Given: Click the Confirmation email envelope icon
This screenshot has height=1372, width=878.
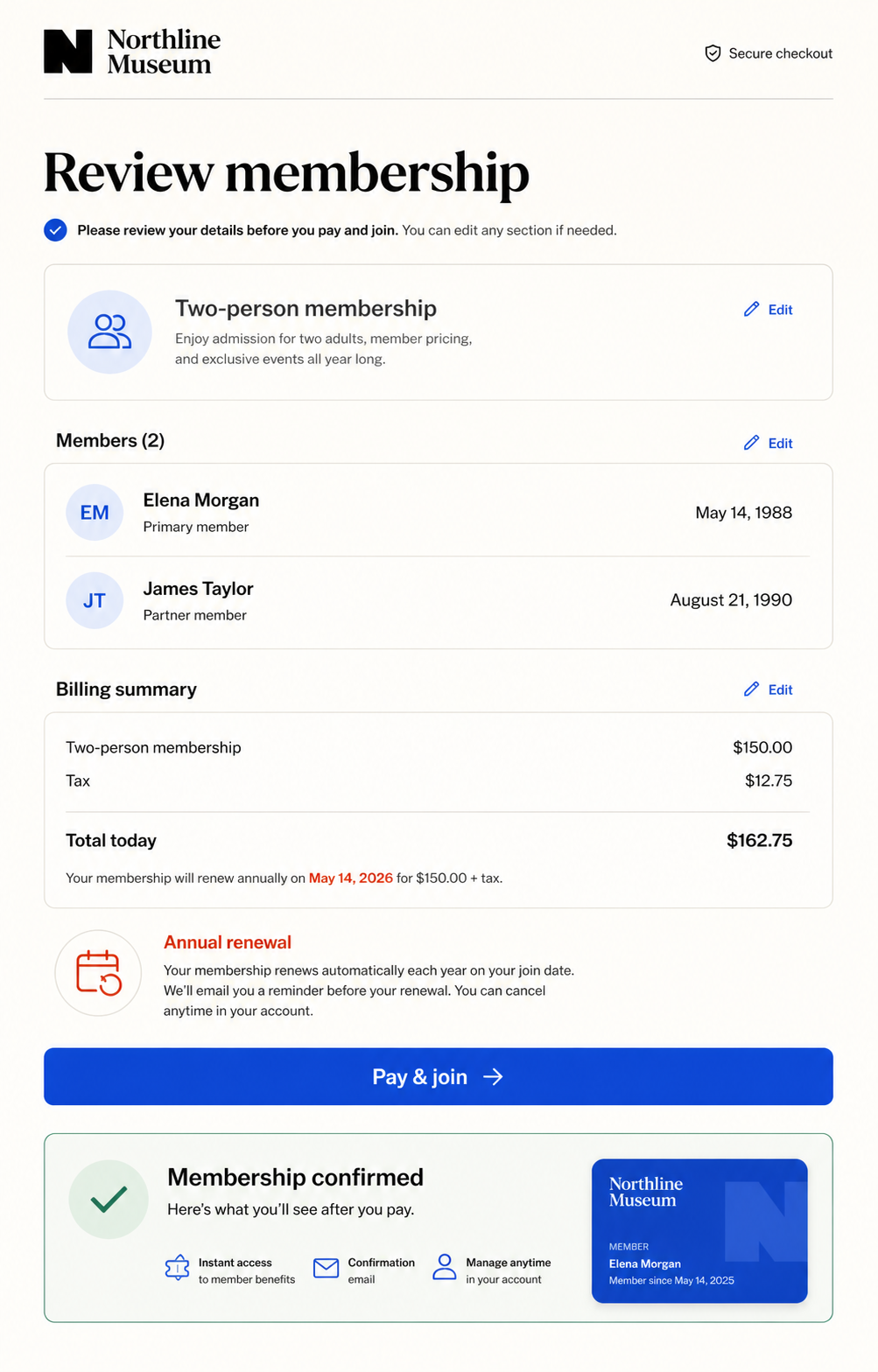Looking at the screenshot, I should tap(327, 1268).
